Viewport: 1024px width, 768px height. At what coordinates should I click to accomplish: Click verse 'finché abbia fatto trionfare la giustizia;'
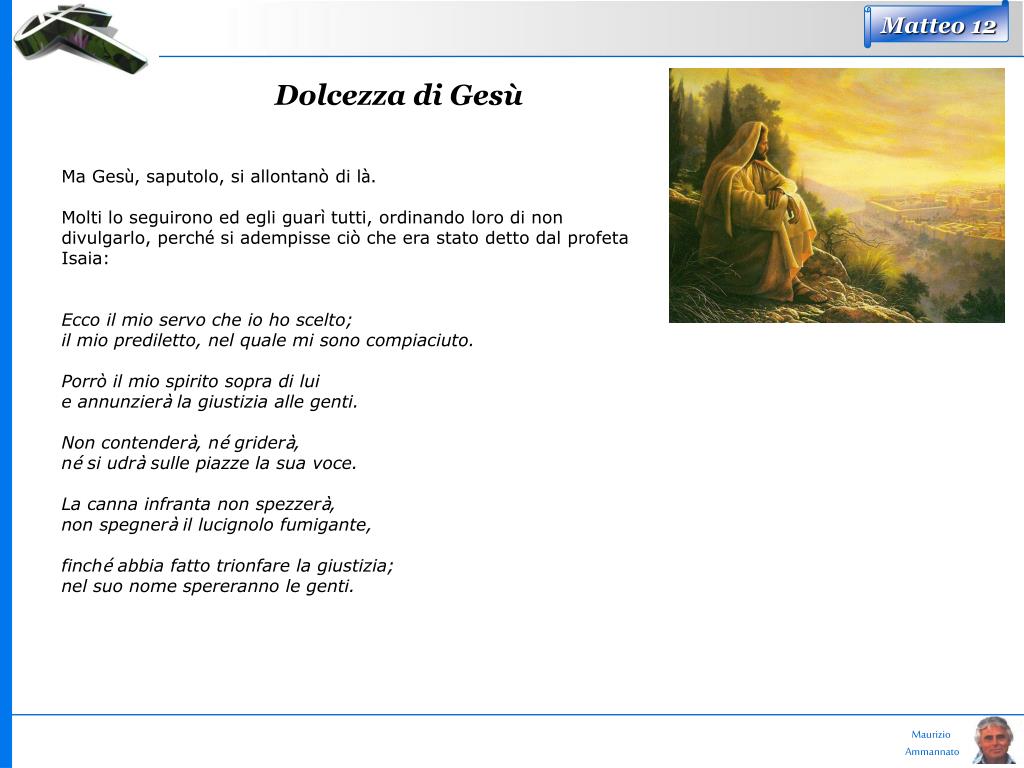coord(227,566)
